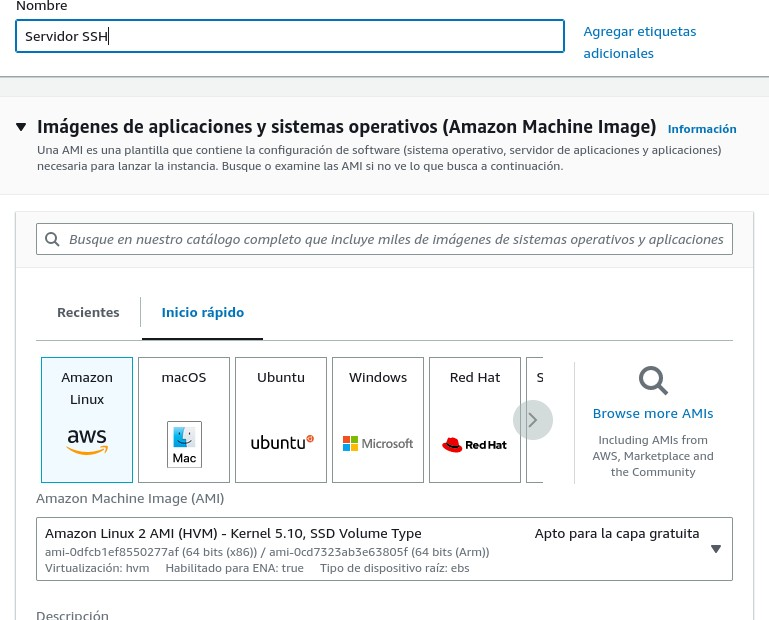Click the Tipo de dispositivo raíz: ebs text

click(x=395, y=568)
